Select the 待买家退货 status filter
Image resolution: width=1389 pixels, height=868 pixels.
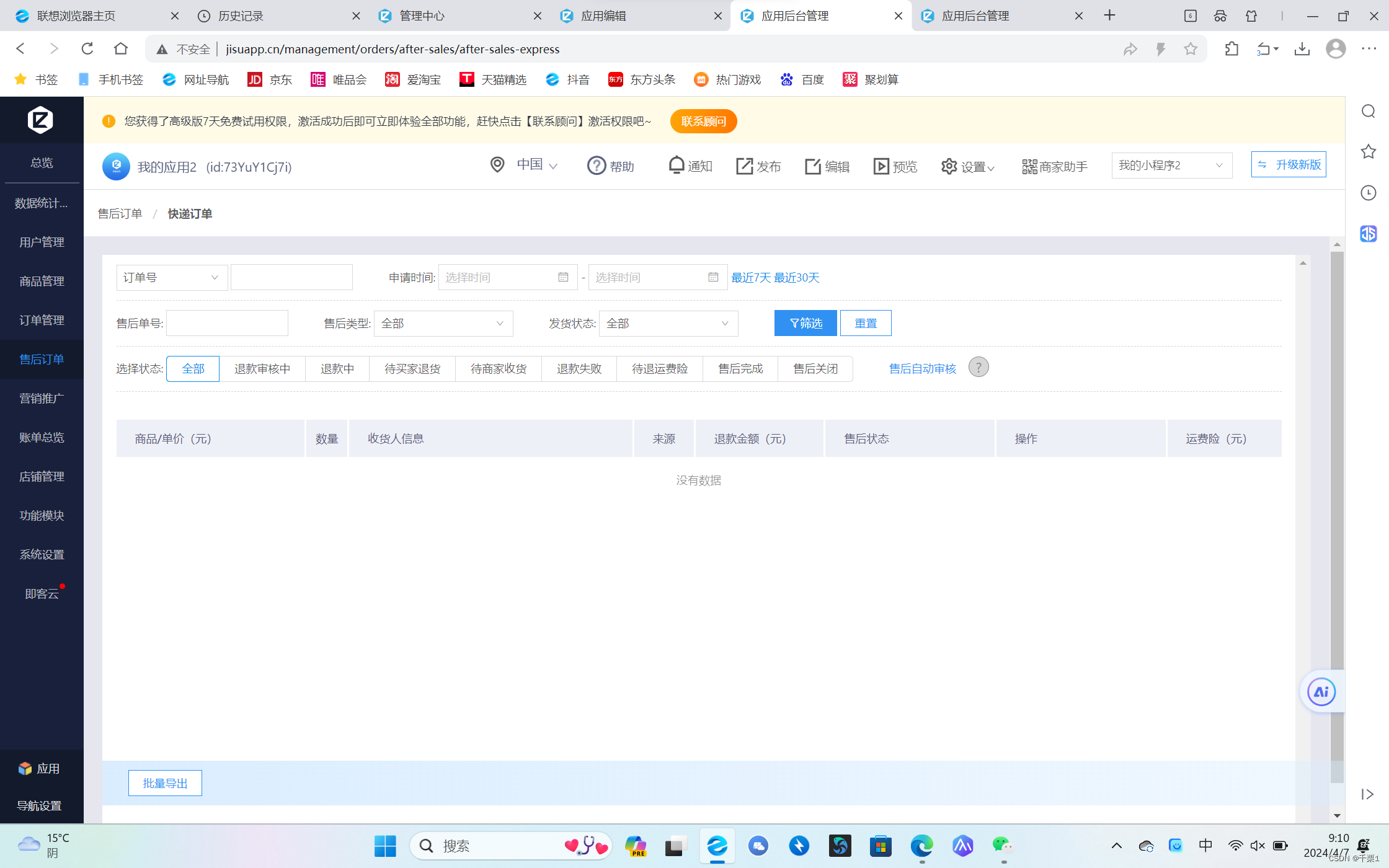(x=412, y=369)
